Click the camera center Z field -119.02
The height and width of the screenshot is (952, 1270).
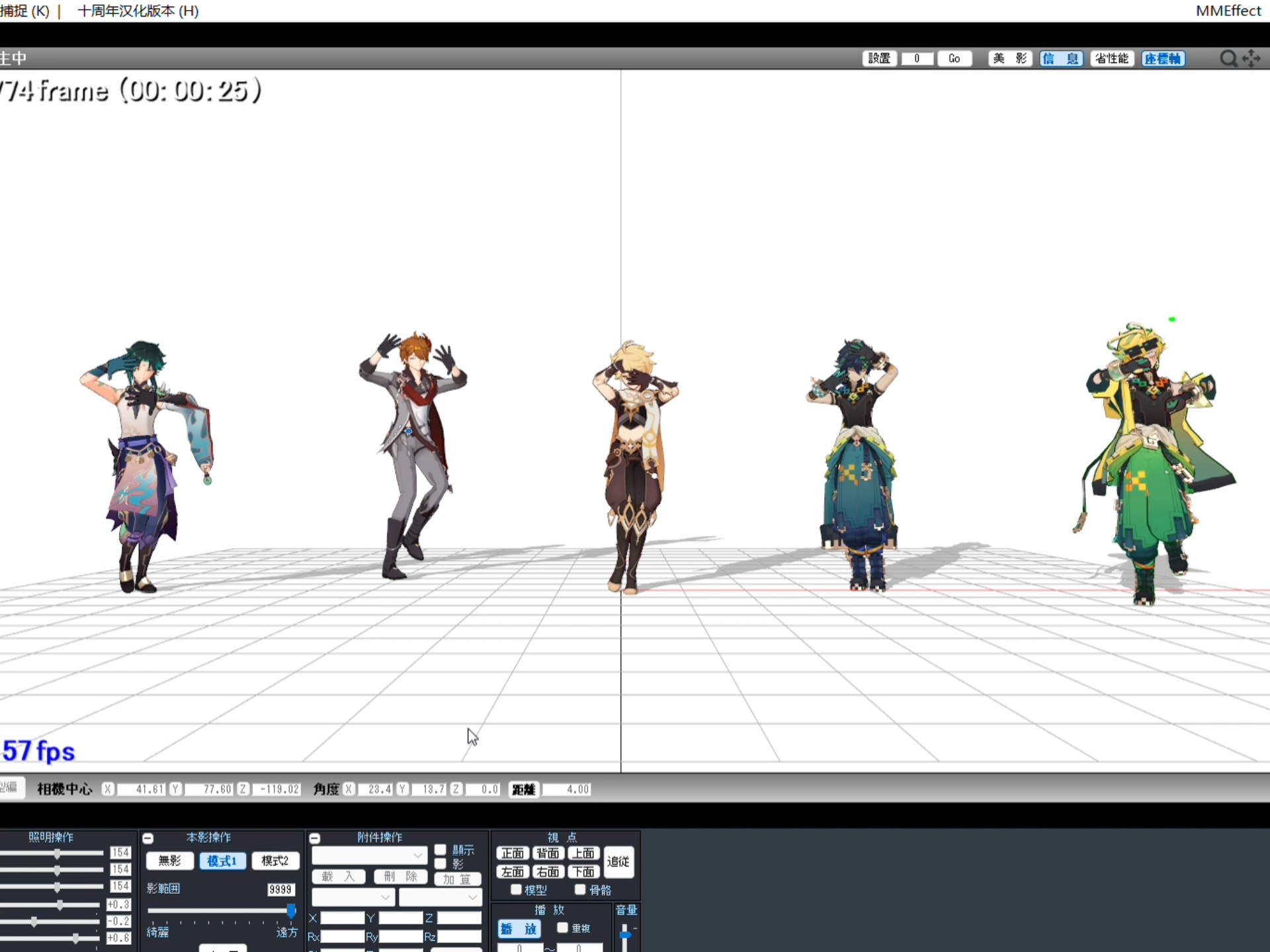[276, 789]
